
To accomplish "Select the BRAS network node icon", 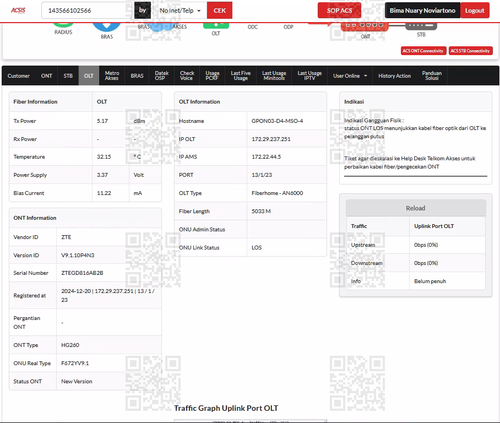I will [x=107, y=27].
